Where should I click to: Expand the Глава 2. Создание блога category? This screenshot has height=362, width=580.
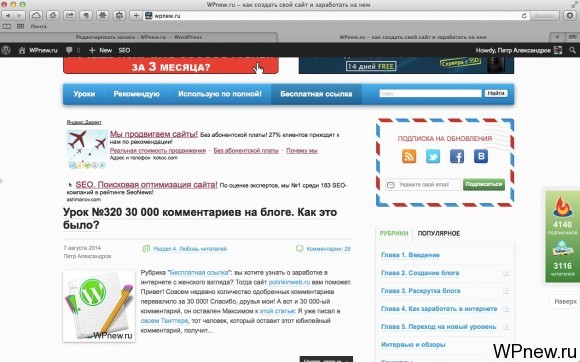click(506, 273)
